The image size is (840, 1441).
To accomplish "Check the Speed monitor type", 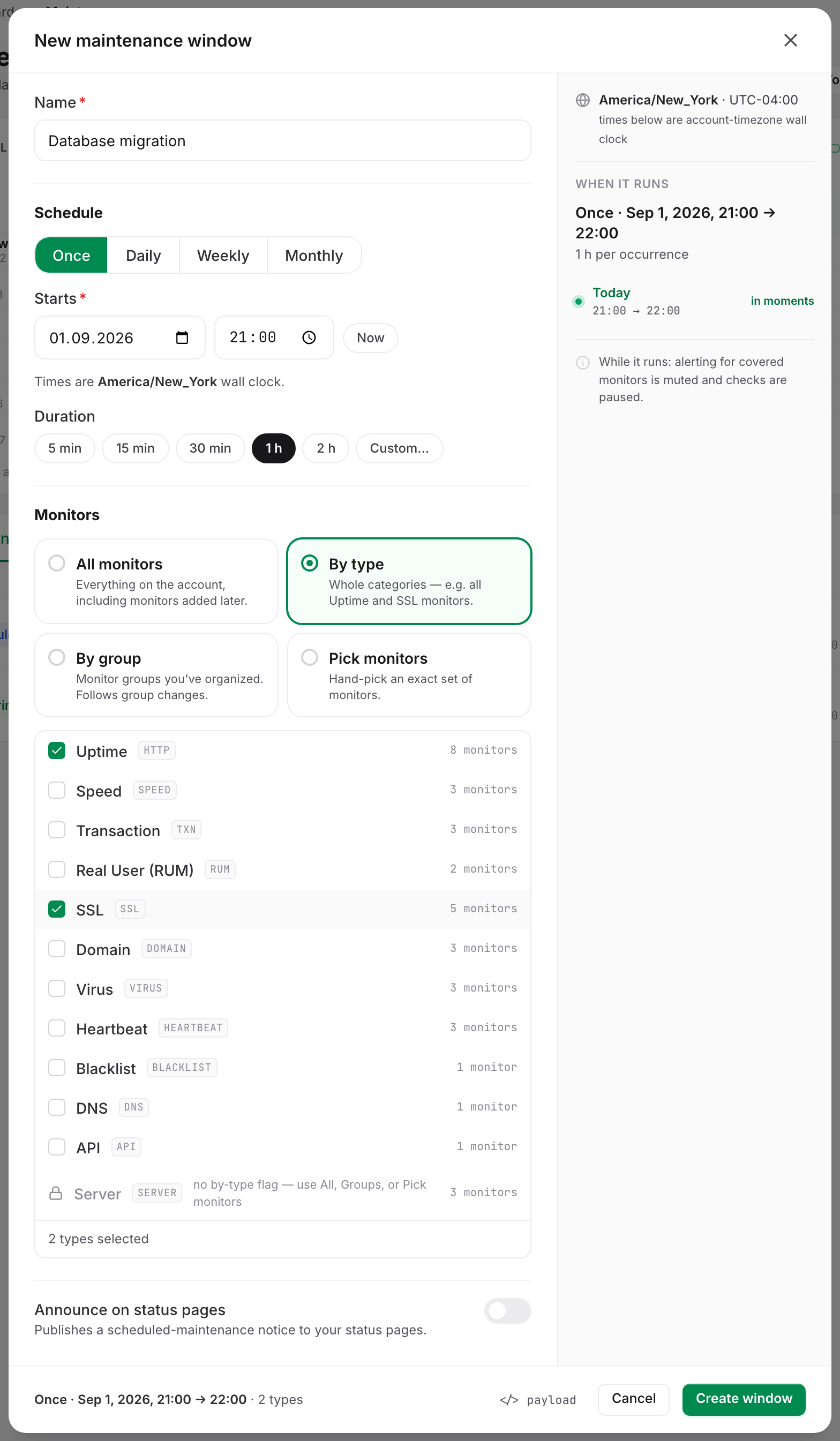I will click(57, 790).
